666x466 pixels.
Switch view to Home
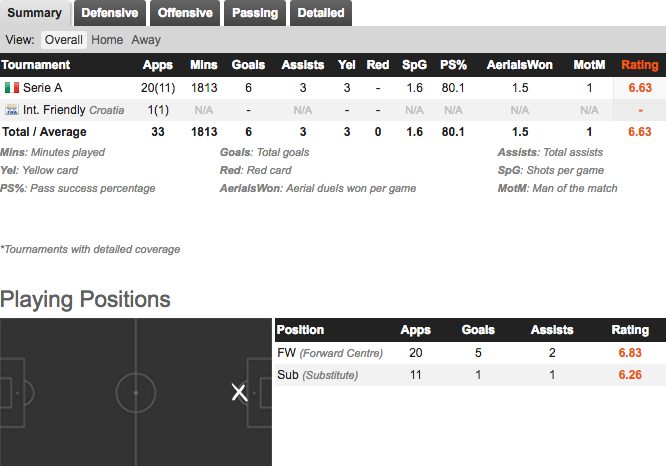pyautogui.click(x=107, y=40)
